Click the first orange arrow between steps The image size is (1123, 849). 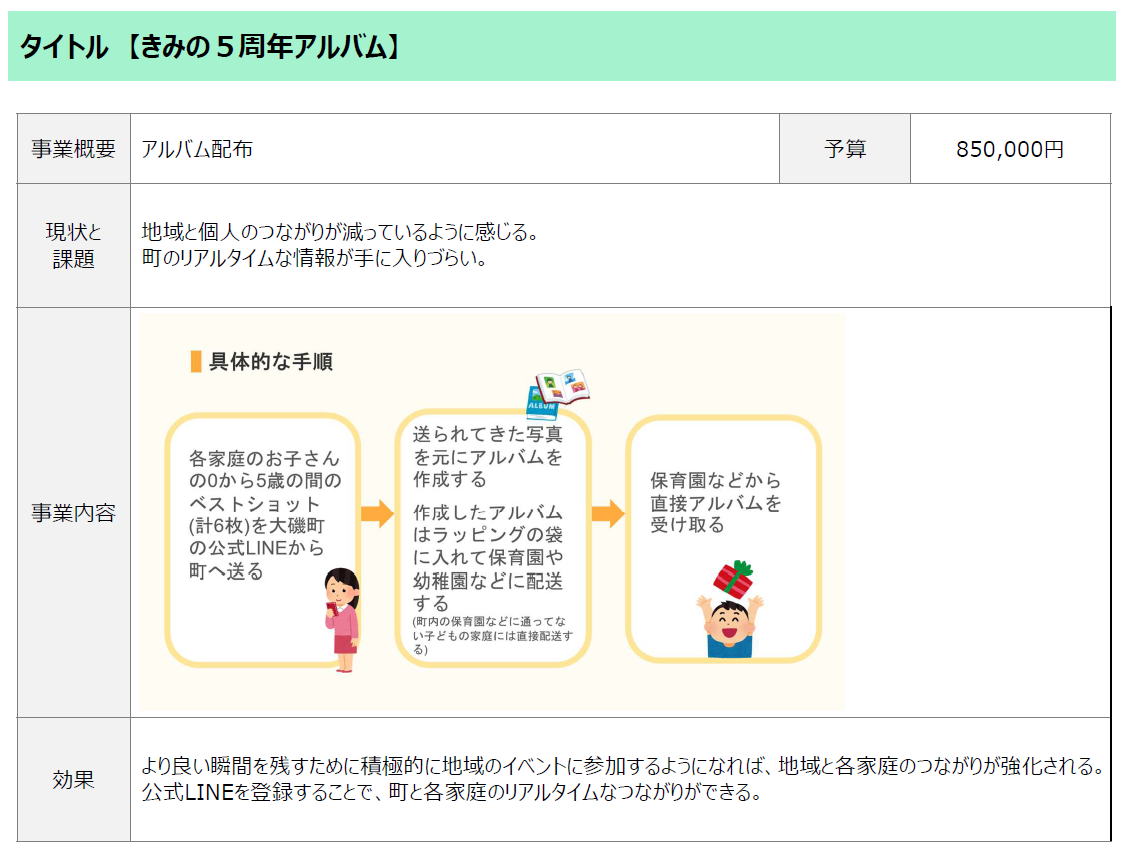377,514
